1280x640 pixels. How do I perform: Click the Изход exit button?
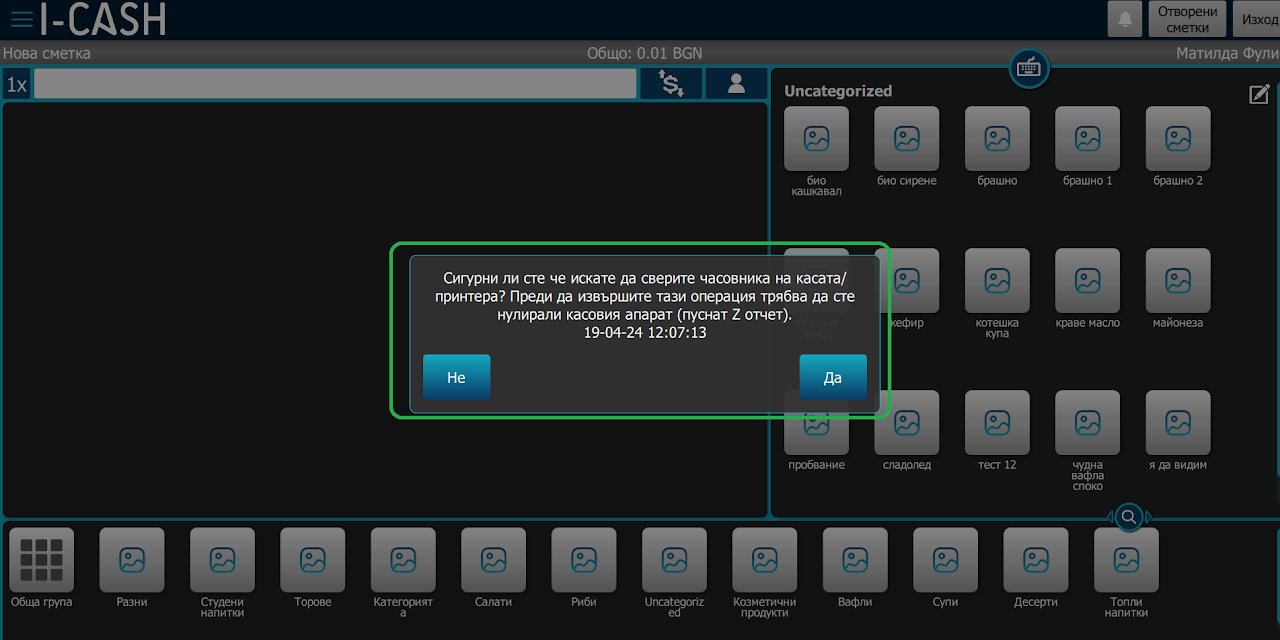point(1256,19)
